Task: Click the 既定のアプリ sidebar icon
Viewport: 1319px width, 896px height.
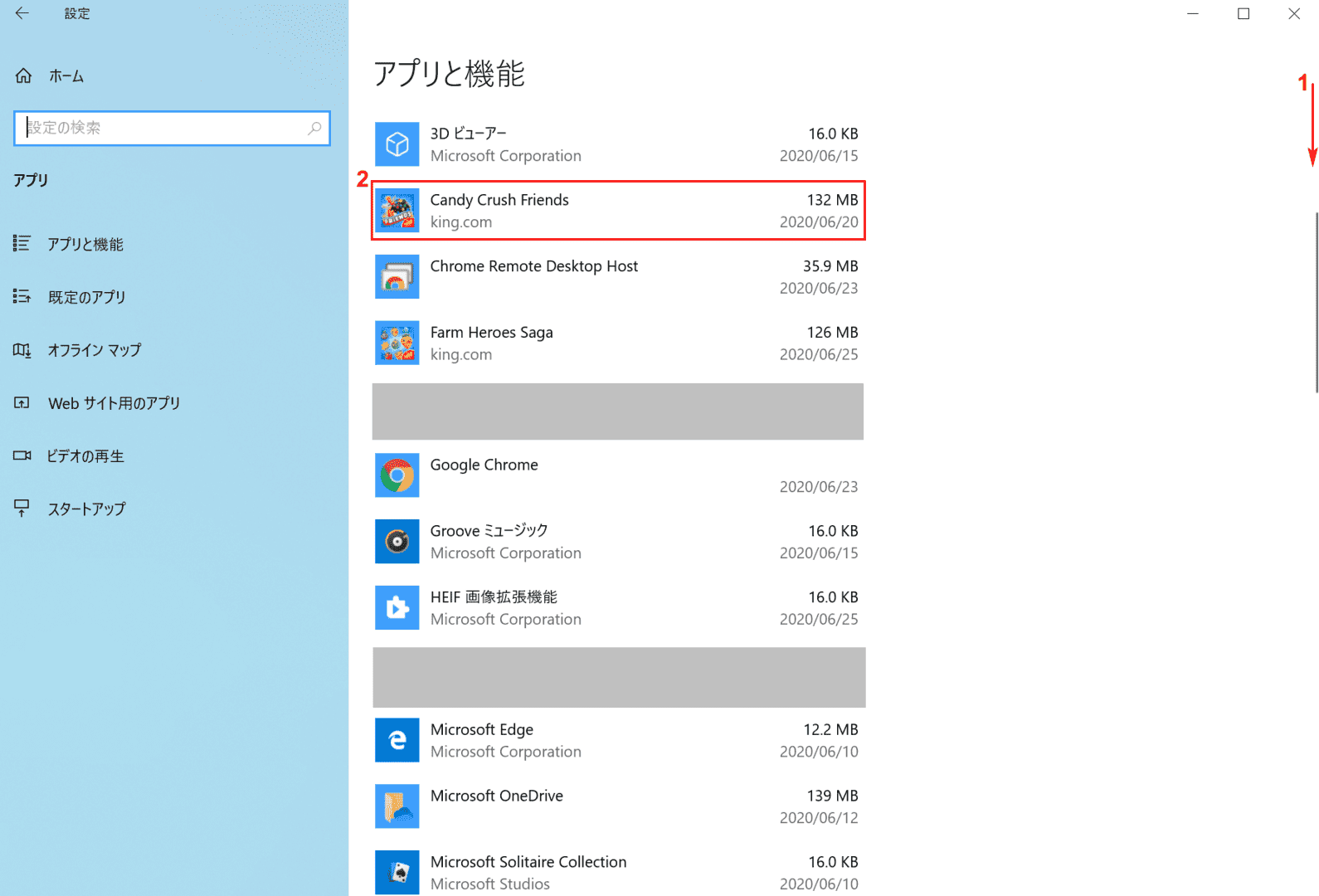Action: pos(22,296)
